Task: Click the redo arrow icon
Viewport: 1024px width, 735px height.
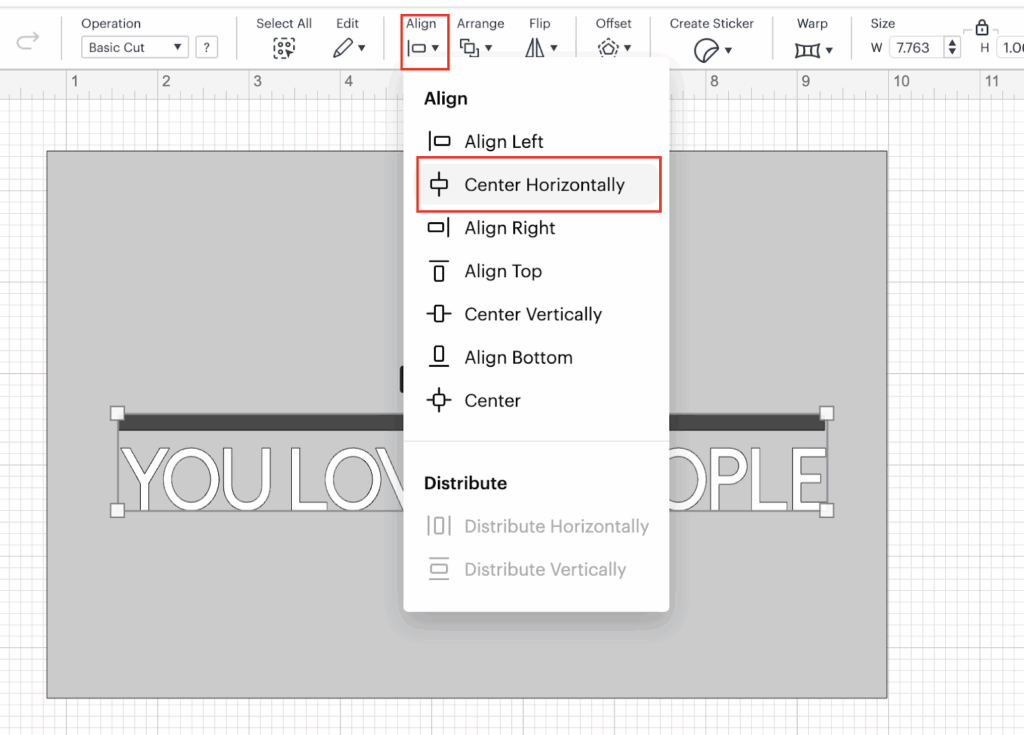Action: 28,40
